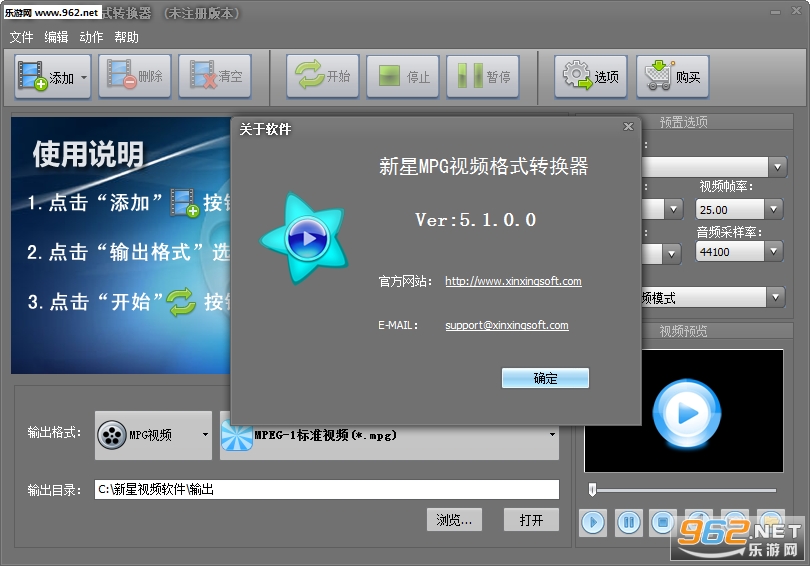Click the support@xinxingsoft.com email link
This screenshot has width=810, height=566.
coord(507,325)
